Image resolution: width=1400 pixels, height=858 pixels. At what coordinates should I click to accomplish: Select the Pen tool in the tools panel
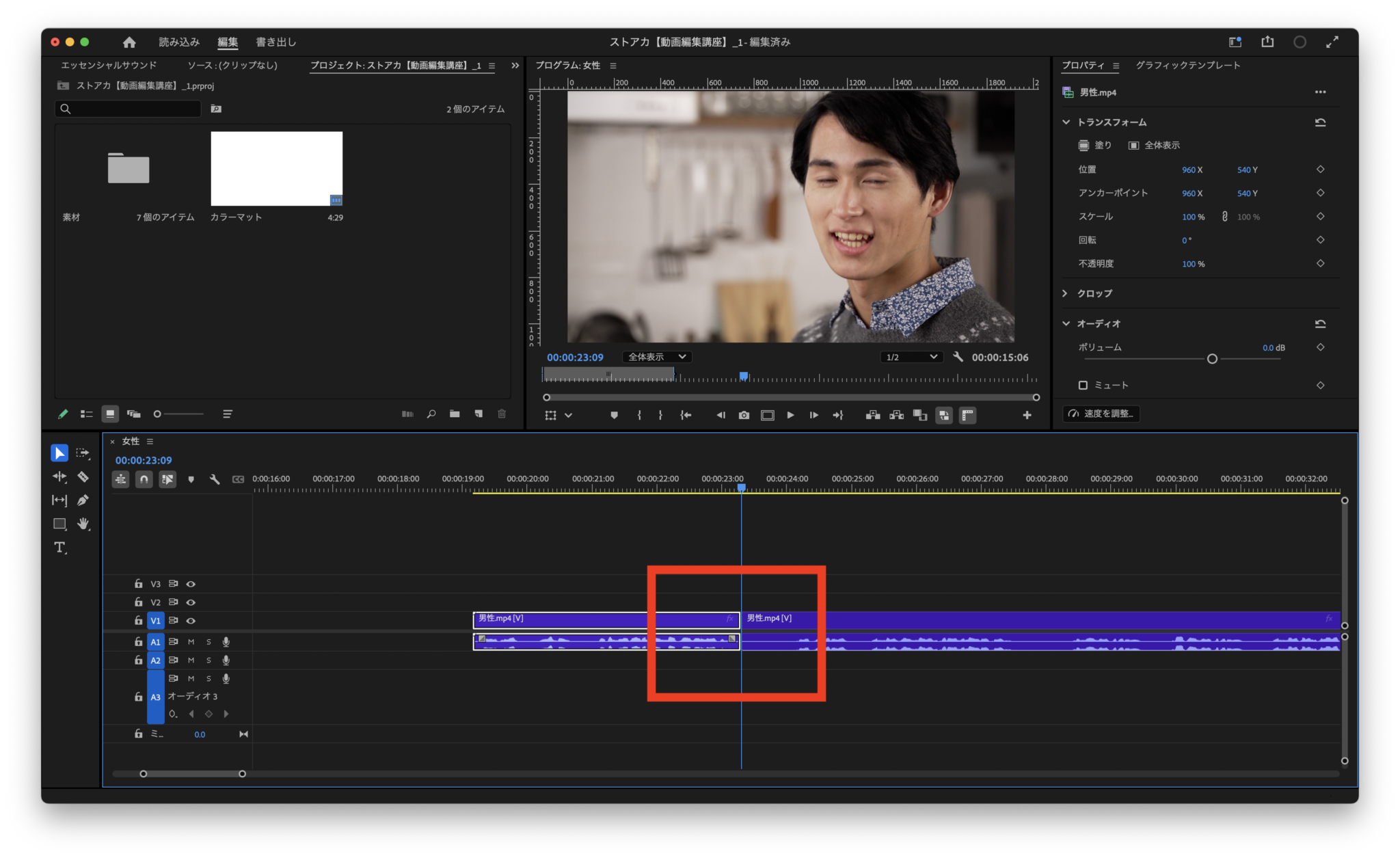click(83, 500)
